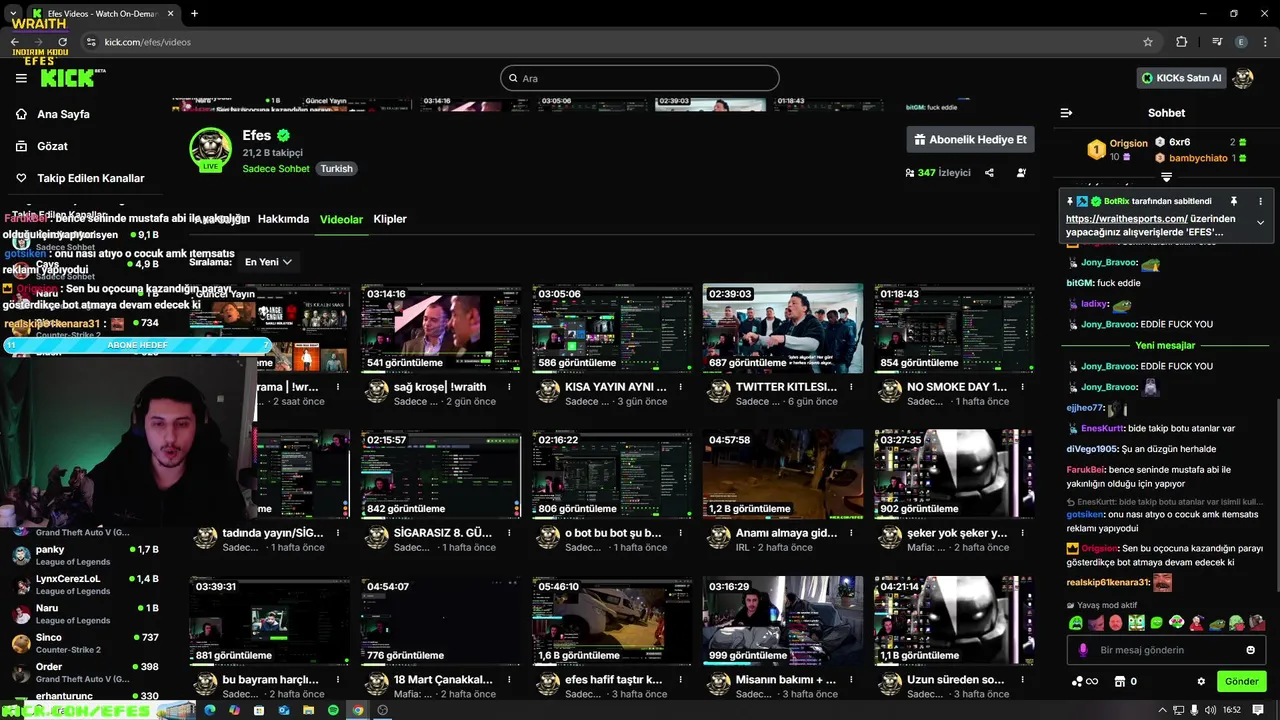Play the 'Anamı almaya gid' video thumbnail

tap(783, 474)
